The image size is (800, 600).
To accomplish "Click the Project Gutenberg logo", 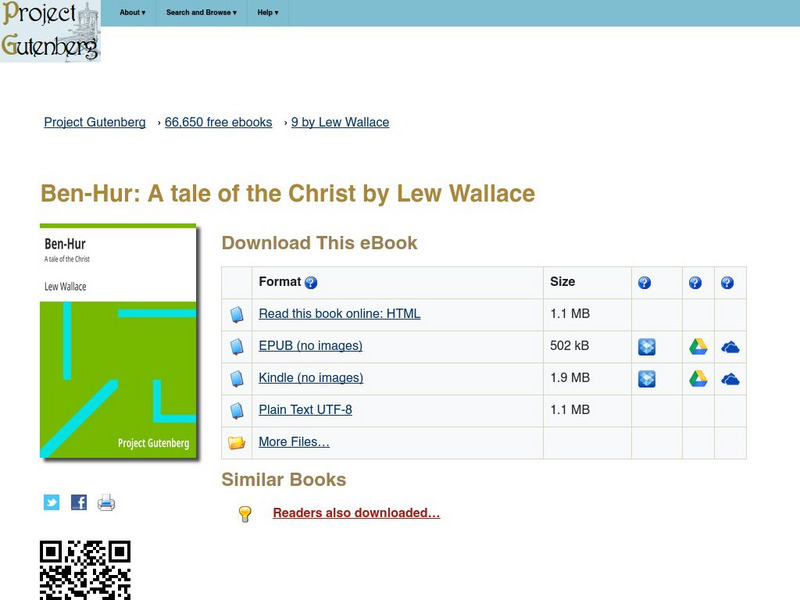I will point(52,32).
